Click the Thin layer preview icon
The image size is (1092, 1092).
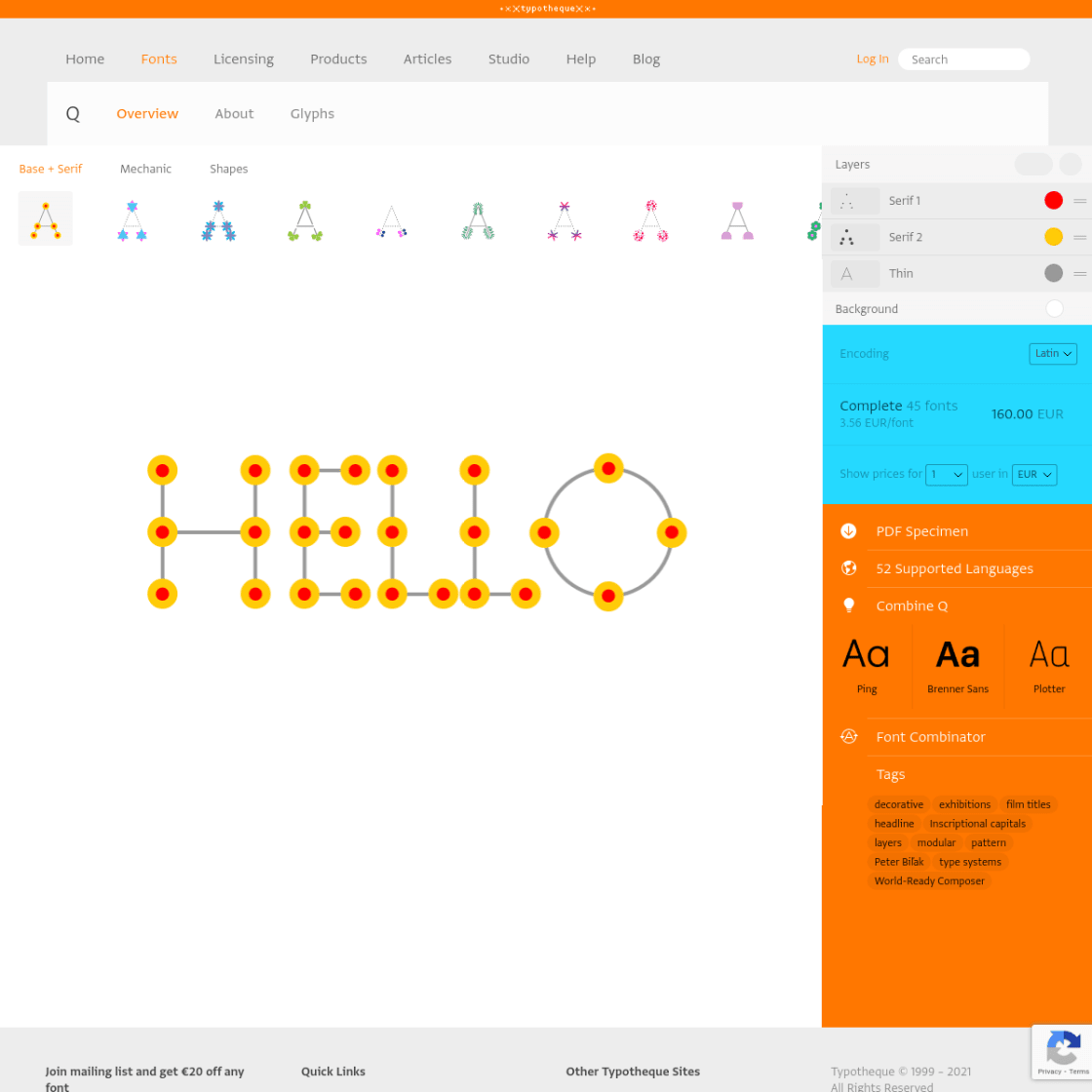855,273
